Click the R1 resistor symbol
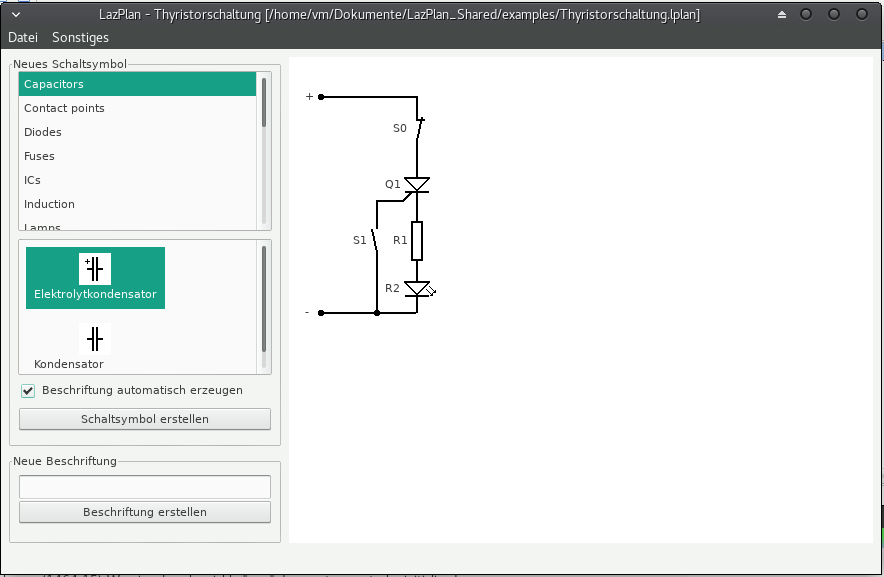Screen dimensions: 884x577 pyautogui.click(x=417, y=241)
